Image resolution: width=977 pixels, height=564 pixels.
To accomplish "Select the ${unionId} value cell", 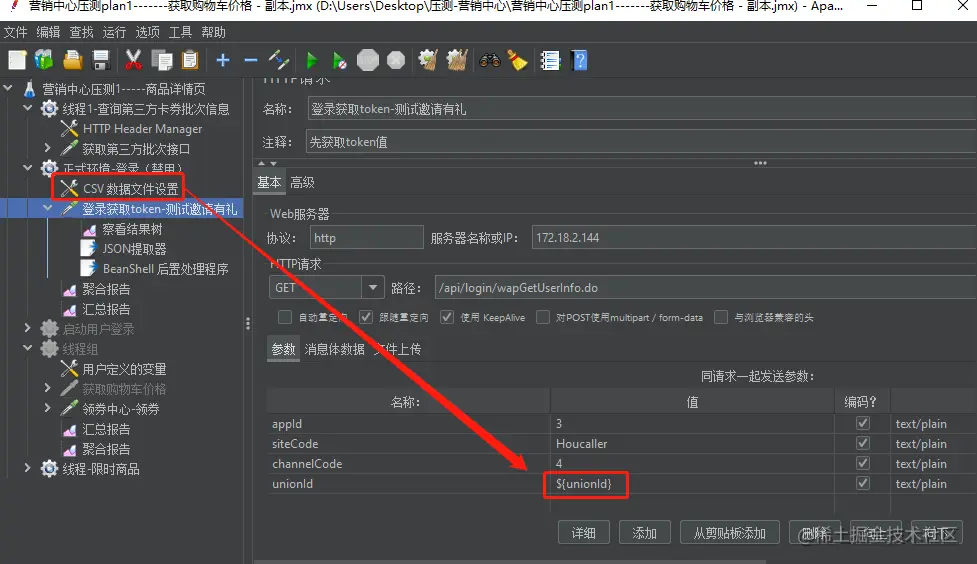I will click(692, 484).
